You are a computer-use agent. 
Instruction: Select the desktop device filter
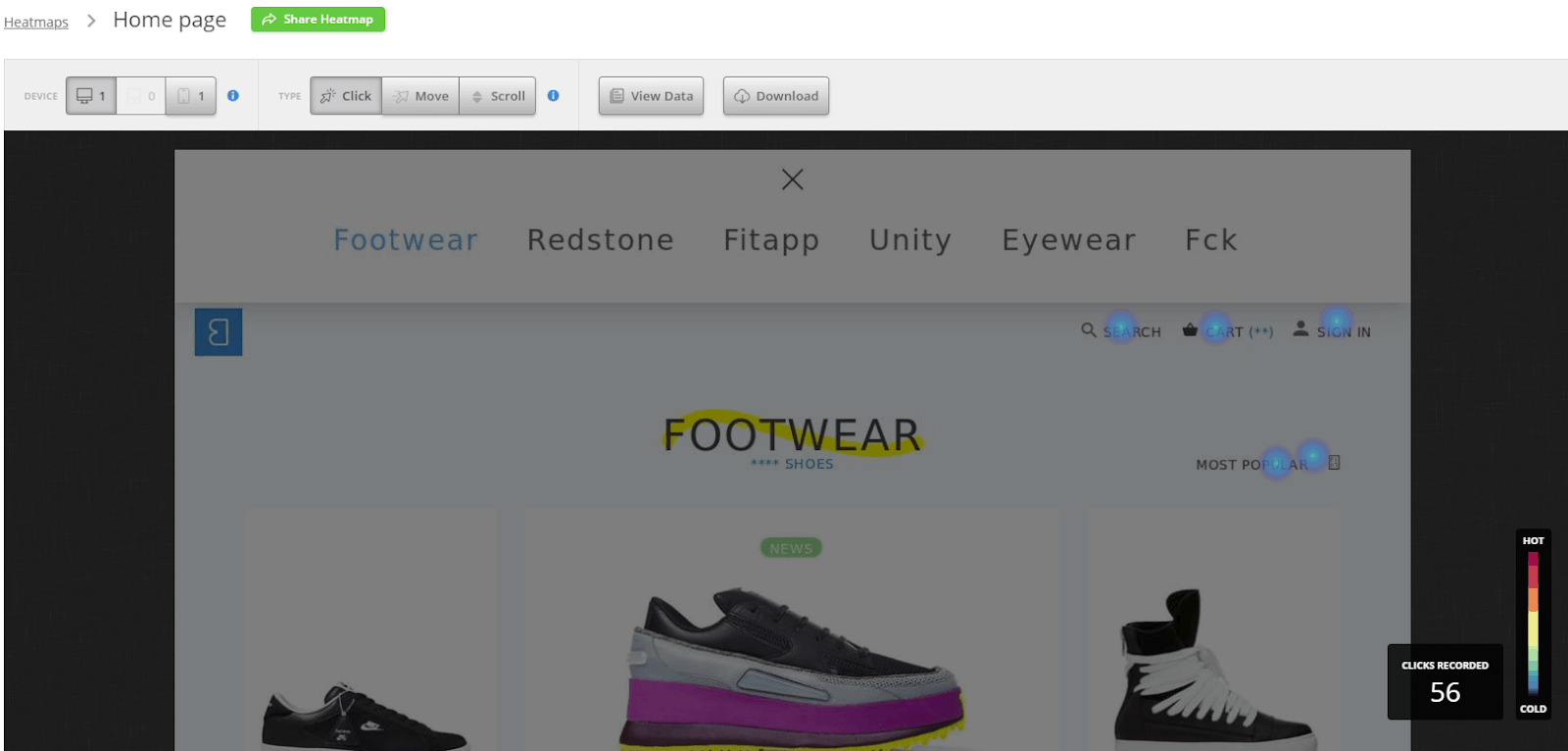[x=91, y=96]
